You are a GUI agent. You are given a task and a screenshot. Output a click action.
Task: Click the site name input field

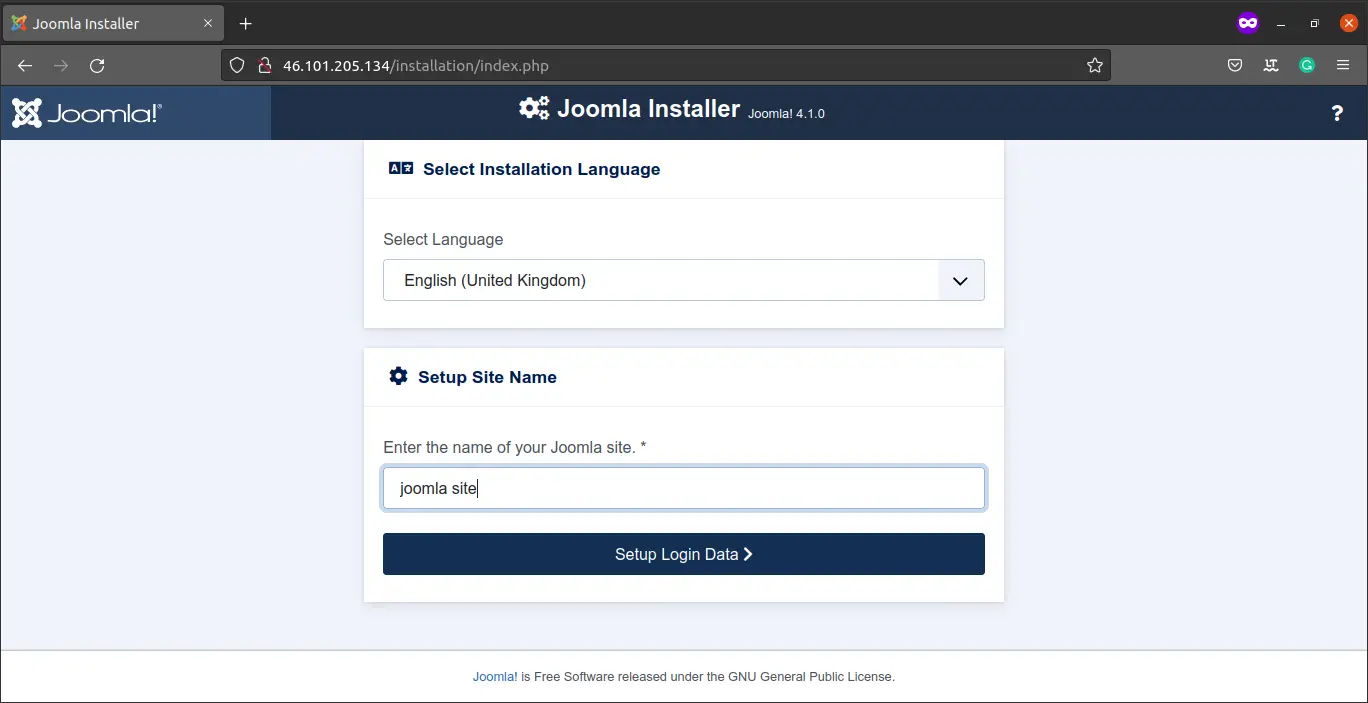[684, 489]
